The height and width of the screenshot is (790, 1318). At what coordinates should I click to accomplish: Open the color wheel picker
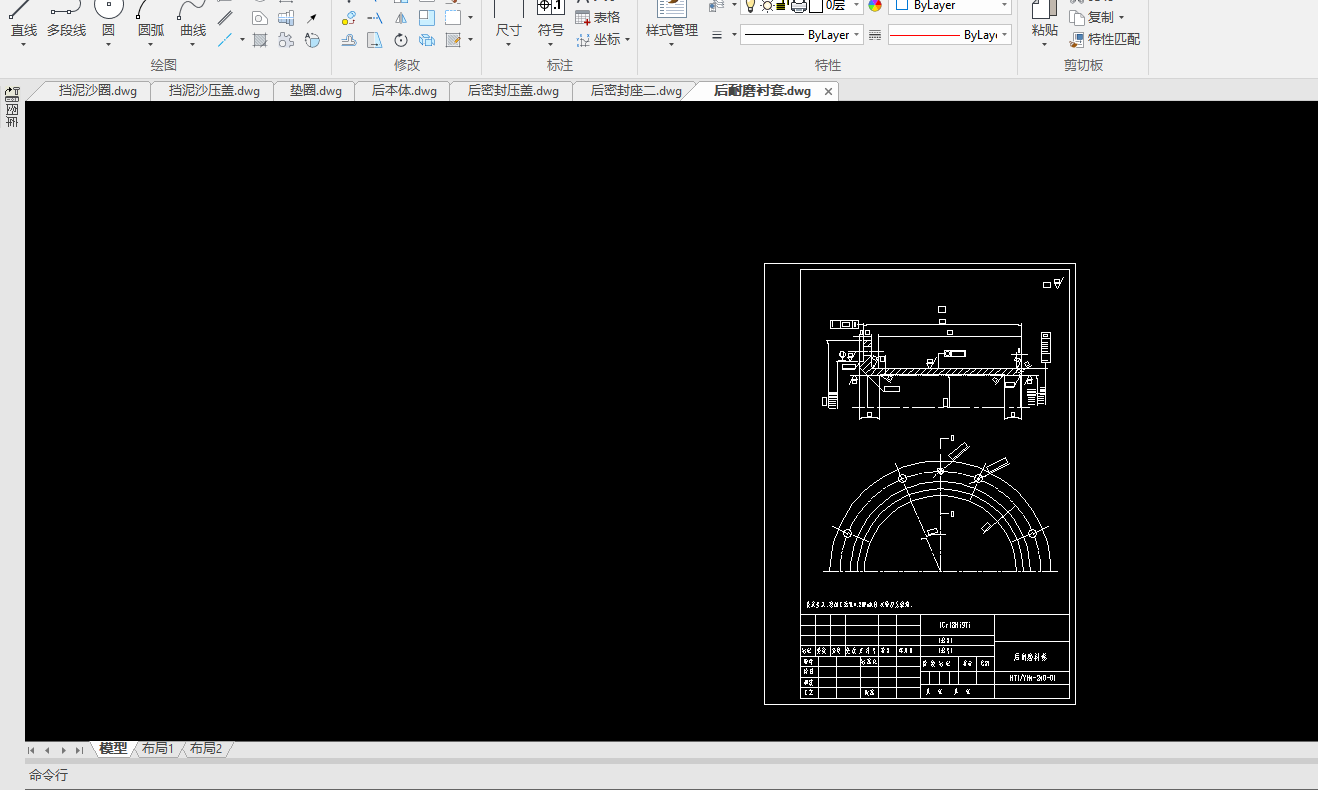(875, 6)
